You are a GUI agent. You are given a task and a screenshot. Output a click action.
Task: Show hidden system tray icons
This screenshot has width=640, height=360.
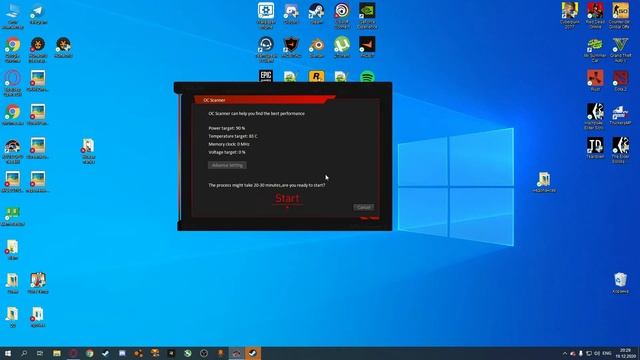click(x=565, y=353)
